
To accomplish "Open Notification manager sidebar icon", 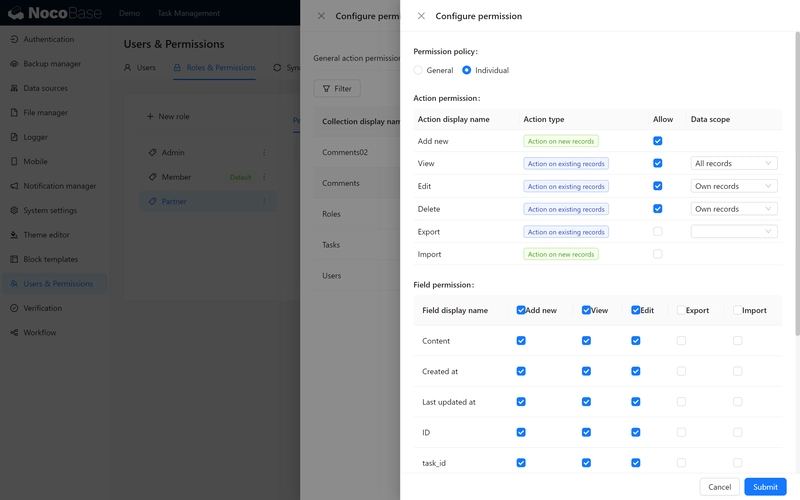I will (x=14, y=186).
